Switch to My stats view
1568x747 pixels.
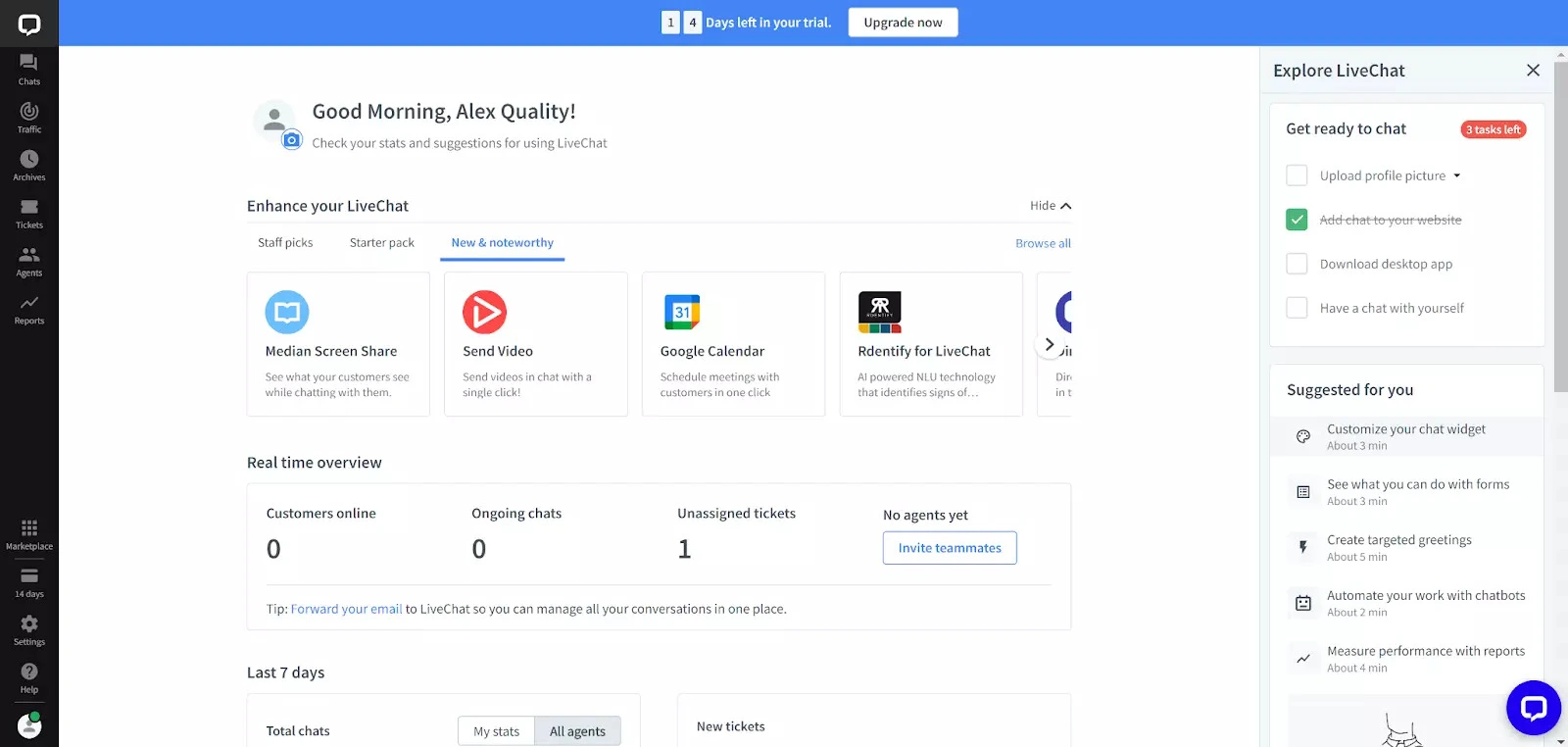click(497, 731)
